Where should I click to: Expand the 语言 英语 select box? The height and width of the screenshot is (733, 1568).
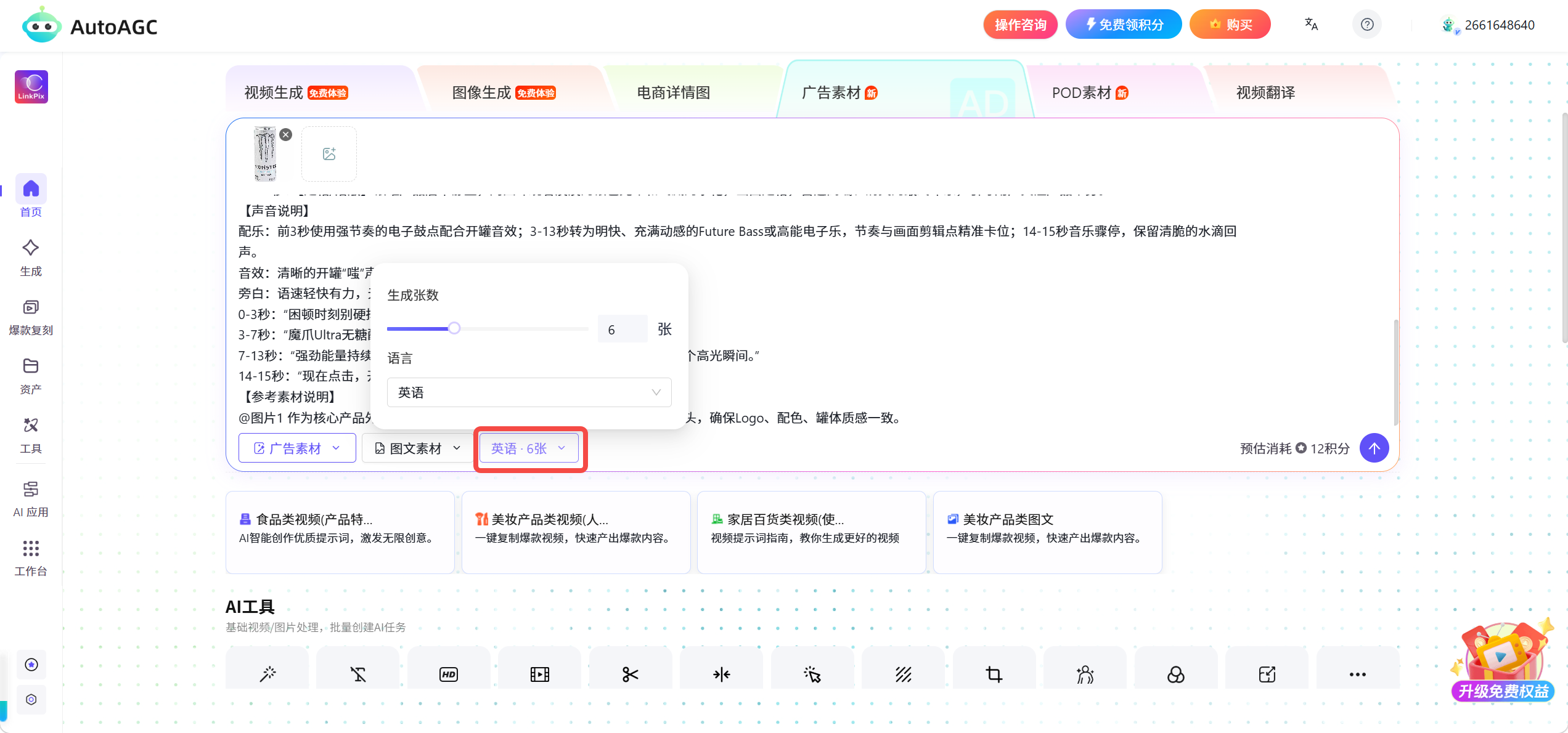click(x=529, y=392)
